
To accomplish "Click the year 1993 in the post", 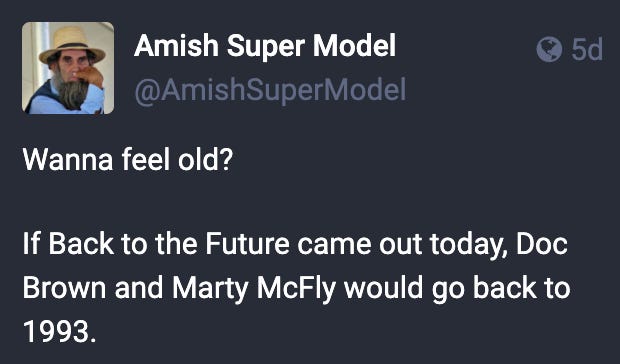I will [59, 330].
